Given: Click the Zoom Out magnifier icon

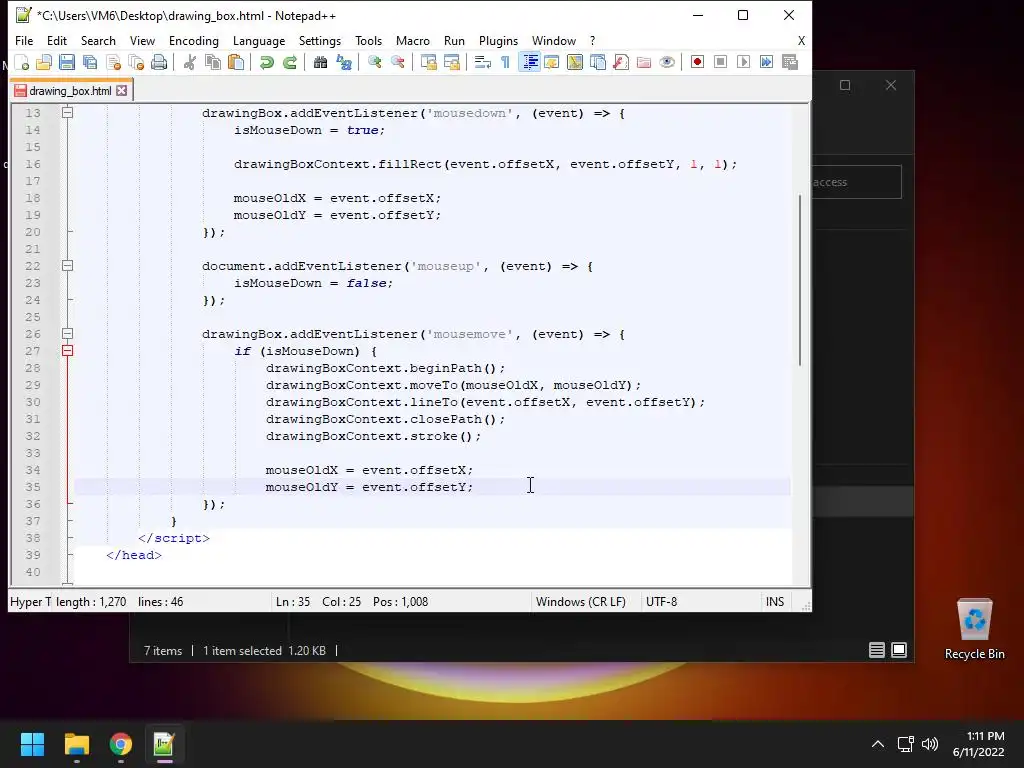Looking at the screenshot, I should pos(397,62).
